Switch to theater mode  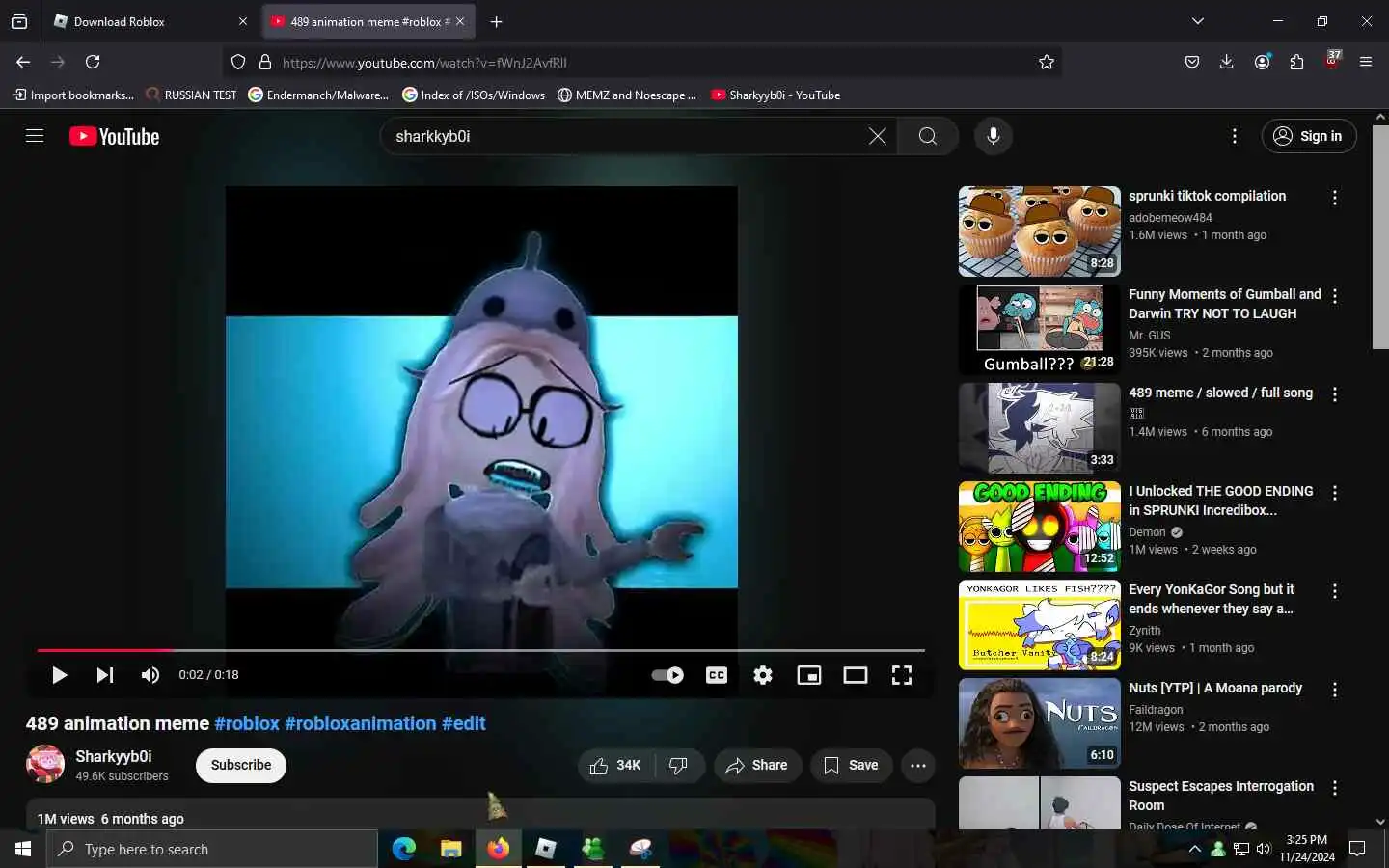(856, 675)
